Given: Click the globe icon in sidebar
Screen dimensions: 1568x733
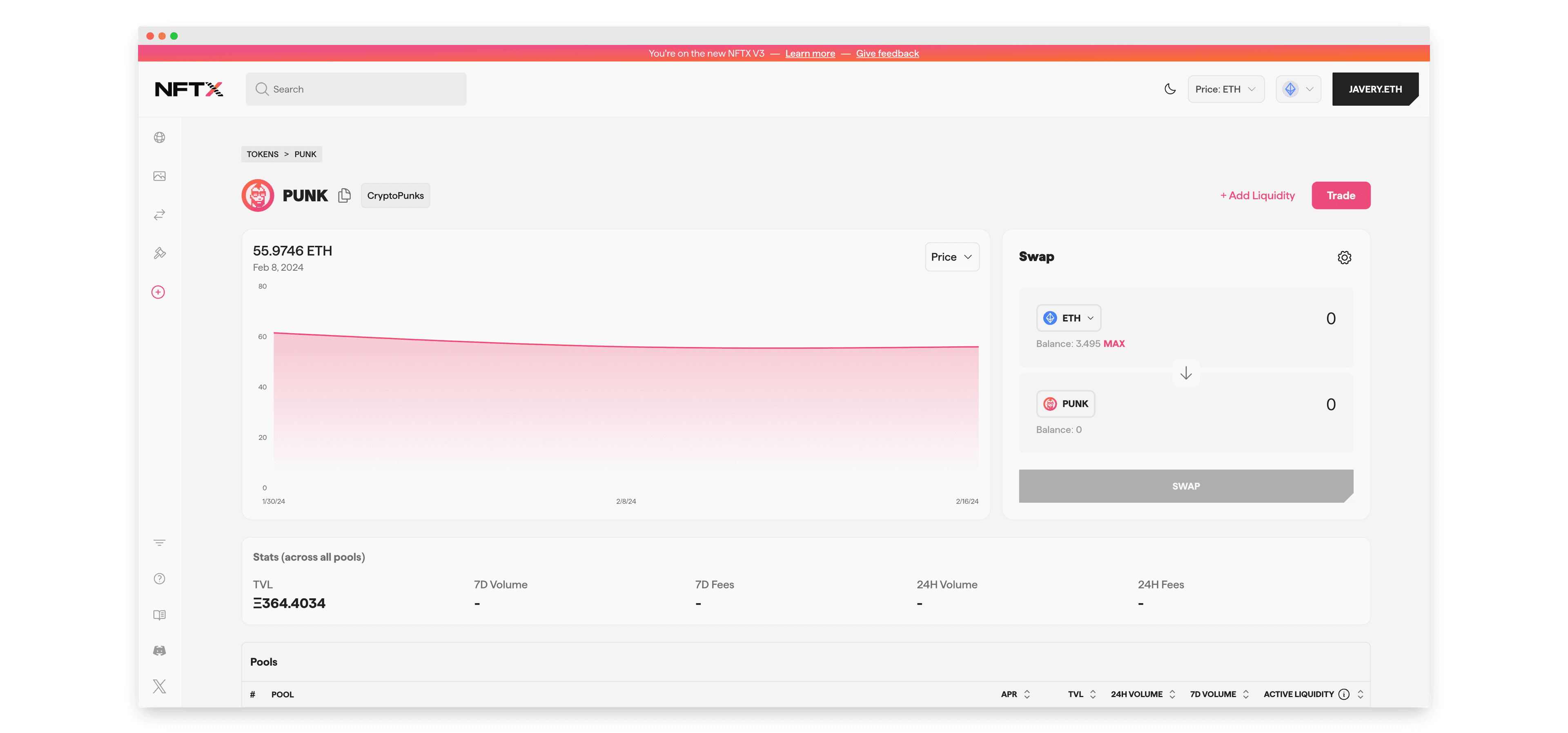Looking at the screenshot, I should point(160,138).
